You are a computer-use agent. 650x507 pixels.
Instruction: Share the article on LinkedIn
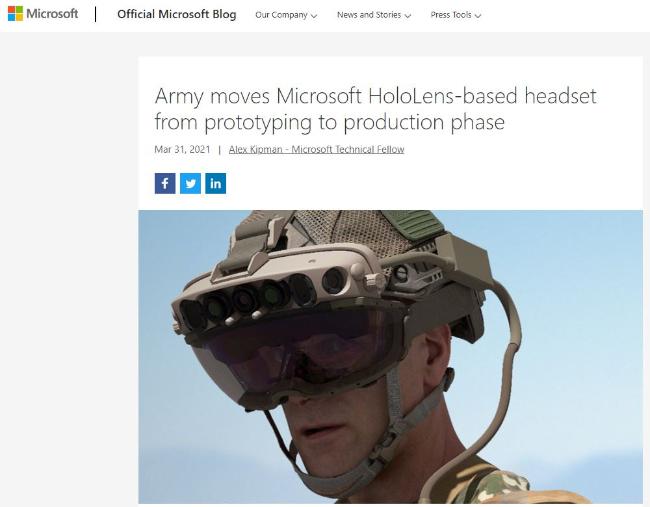[216, 183]
